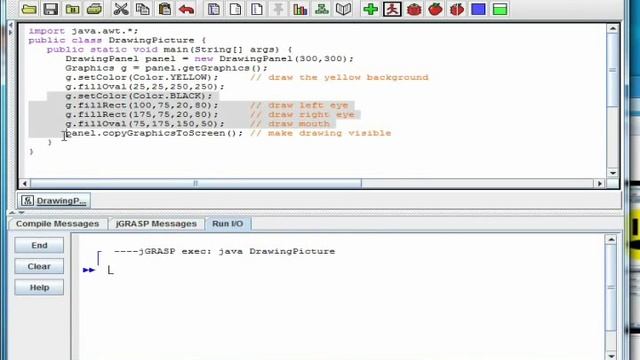640x360 pixels.
Task: Click the green window toolbar icon
Action: 500,9
